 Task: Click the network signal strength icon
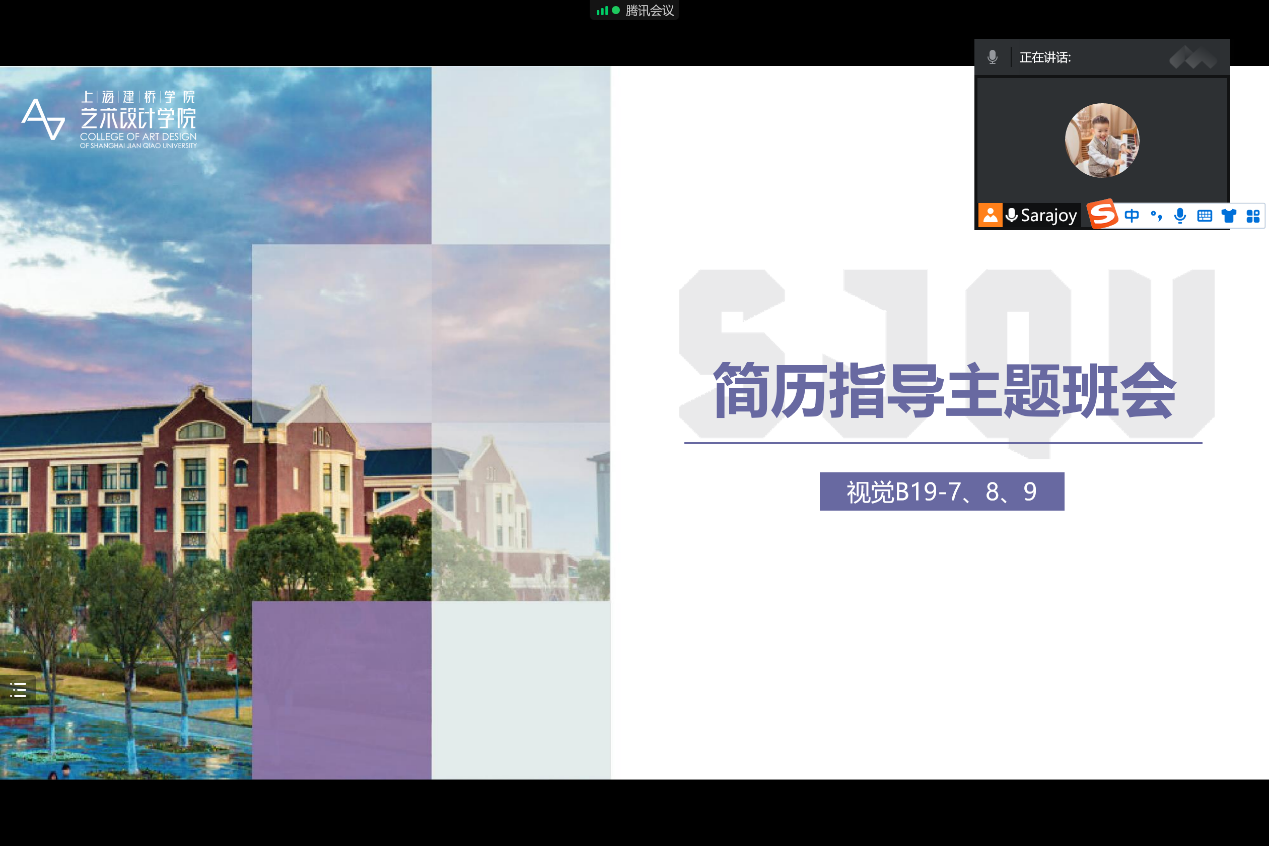603,11
